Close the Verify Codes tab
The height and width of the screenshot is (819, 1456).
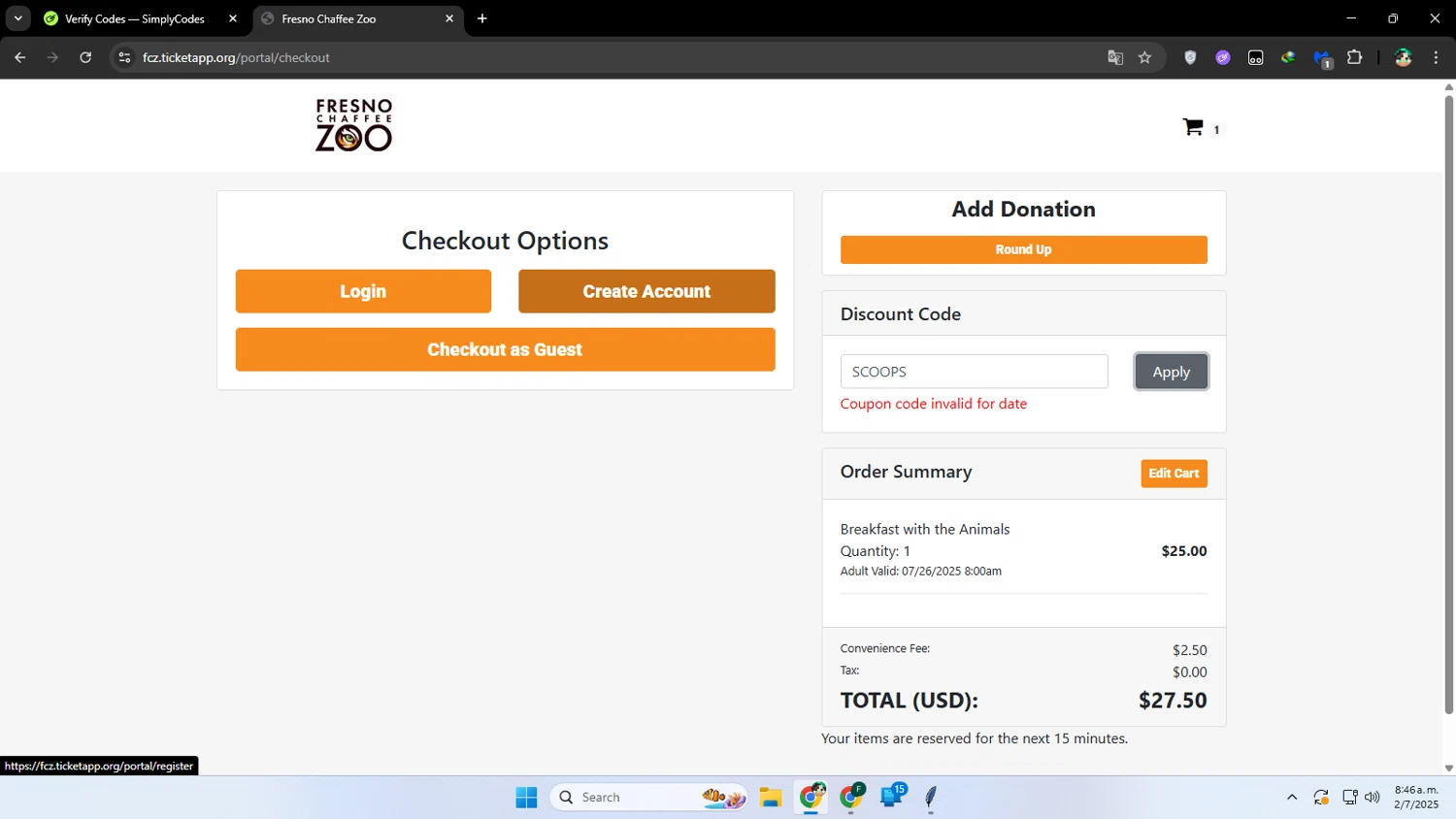pos(233,18)
